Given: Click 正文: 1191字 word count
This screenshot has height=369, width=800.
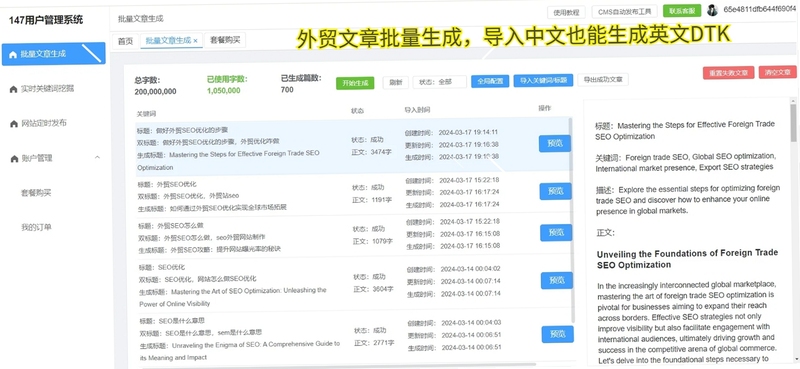Looking at the screenshot, I should click(x=372, y=200).
